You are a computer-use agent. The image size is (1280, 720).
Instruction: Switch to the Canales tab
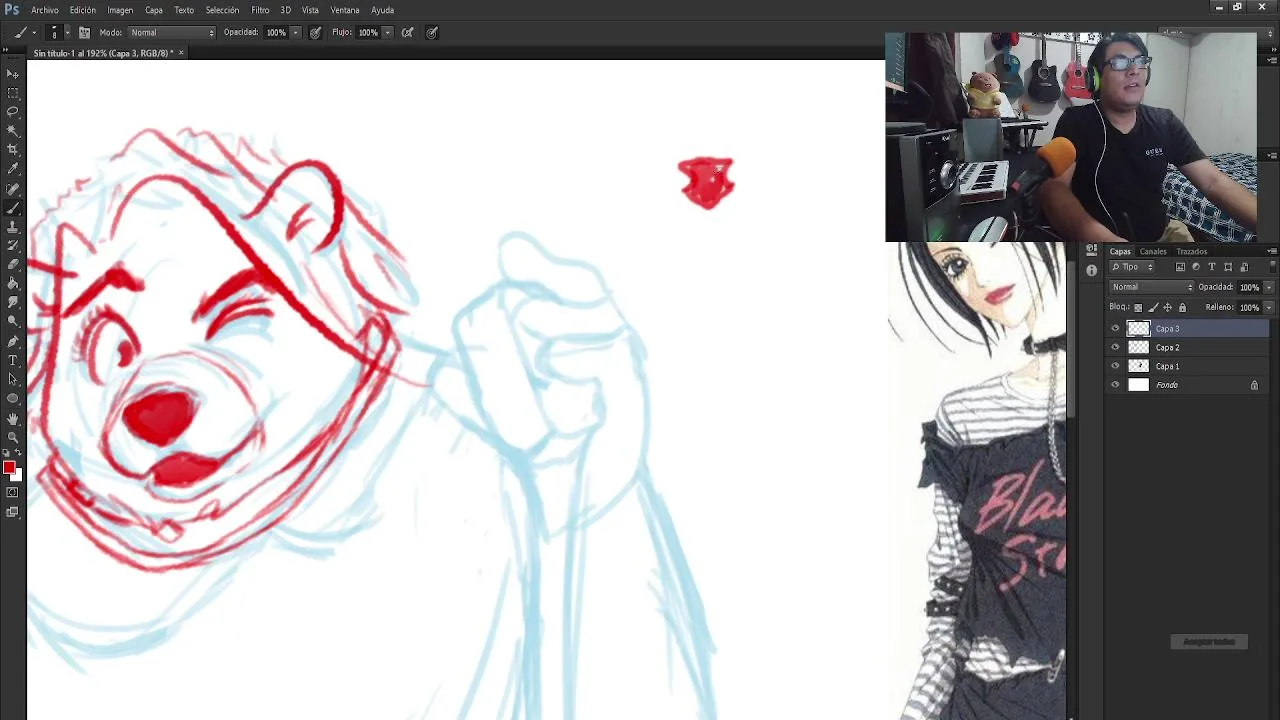coord(1153,252)
